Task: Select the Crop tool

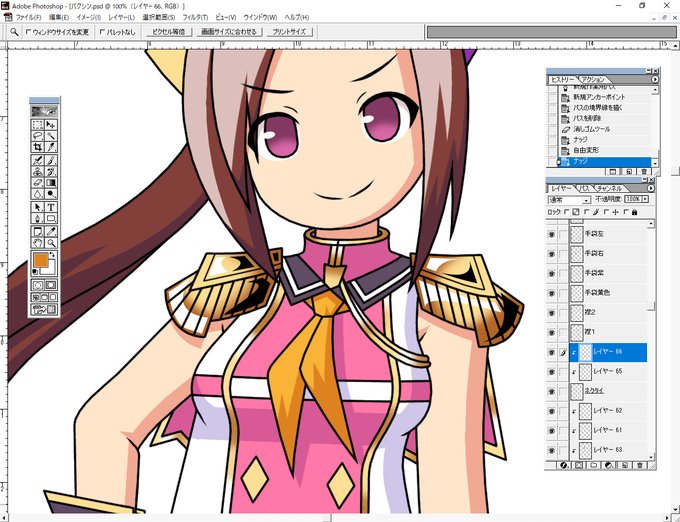Action: click(38, 147)
